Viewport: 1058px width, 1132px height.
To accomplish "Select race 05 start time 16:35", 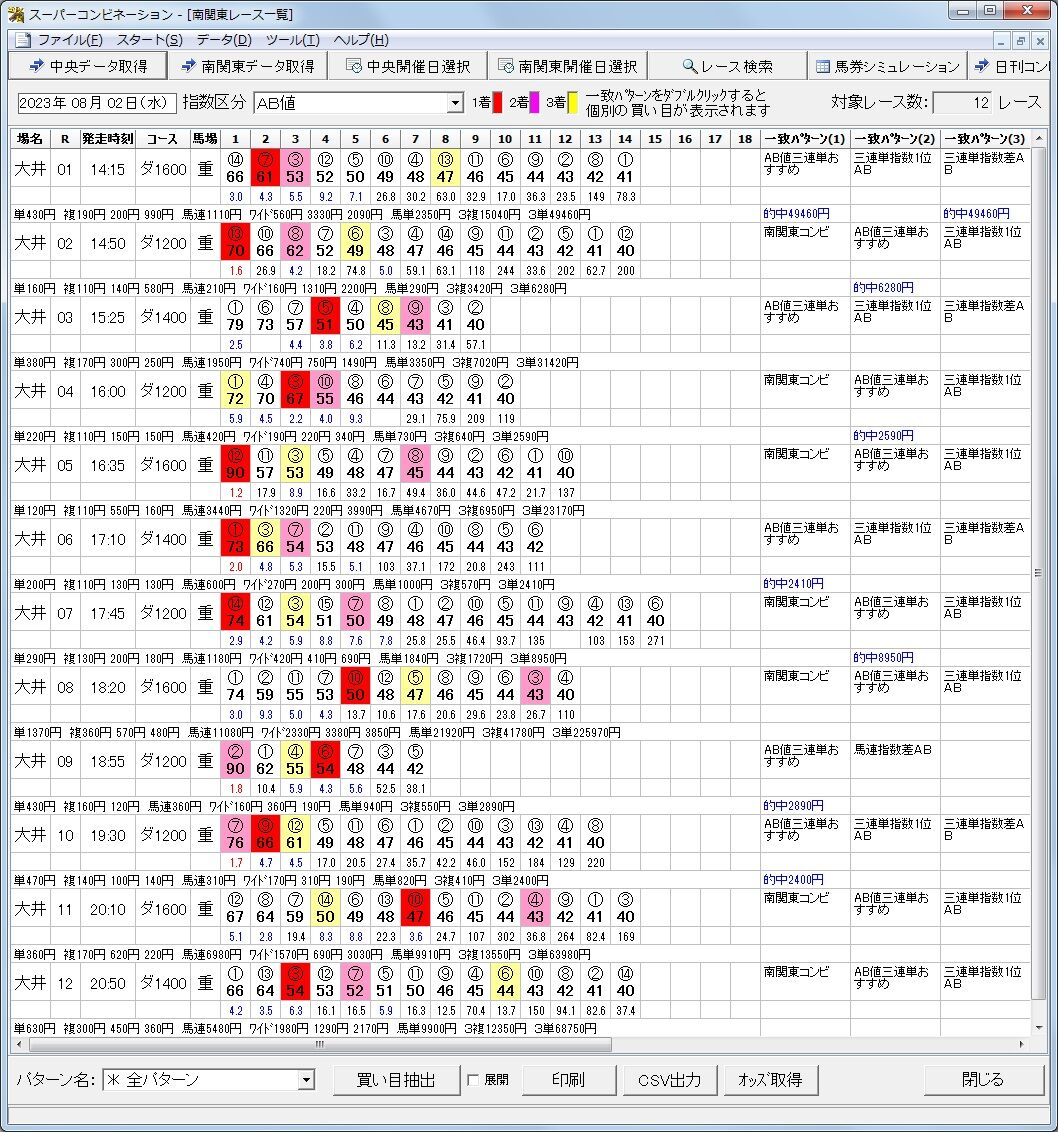I will click(108, 466).
